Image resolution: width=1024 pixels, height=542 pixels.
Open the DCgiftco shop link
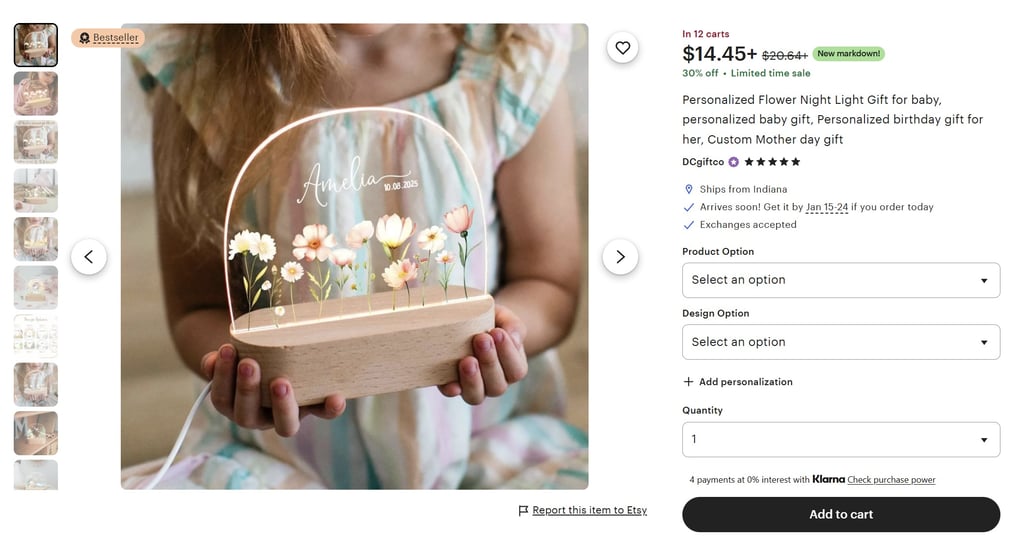pyautogui.click(x=703, y=162)
